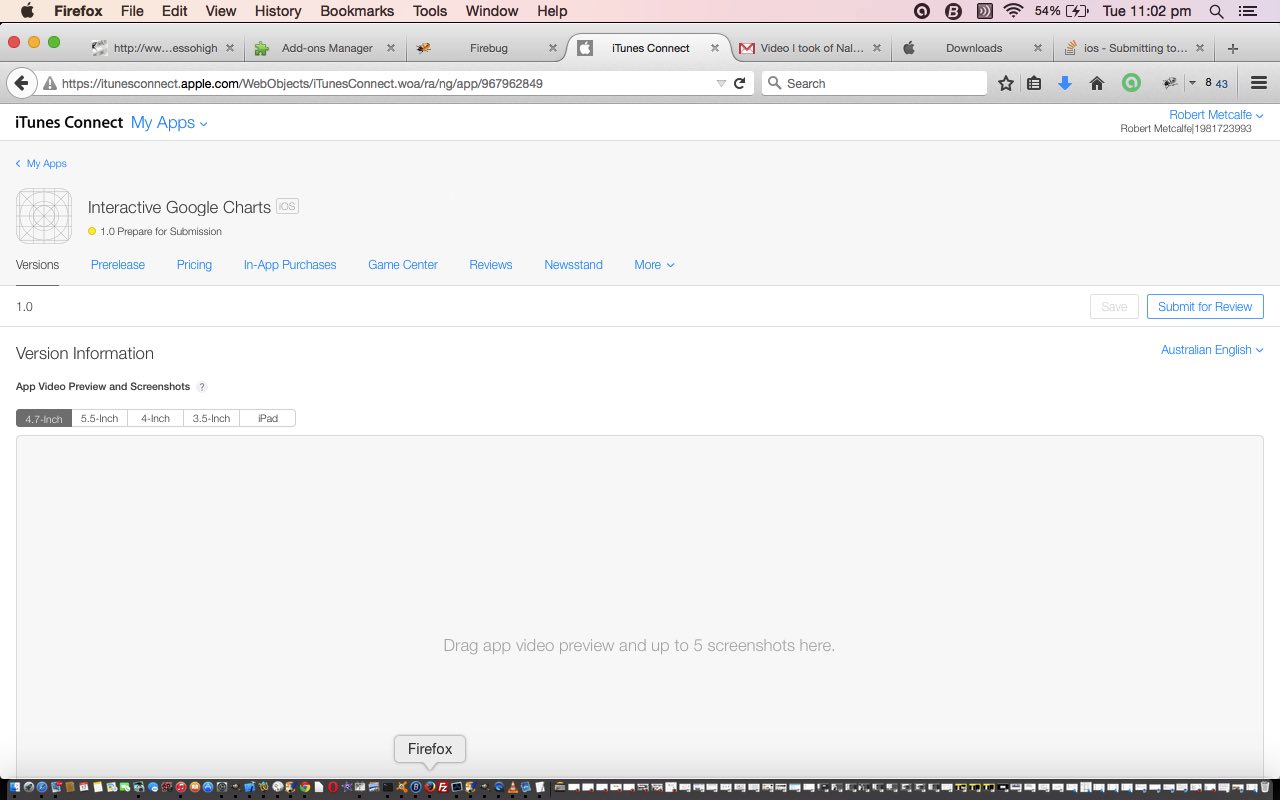Toggle the Firebug bug icon in toolbar
The width and height of the screenshot is (1280, 800).
pyautogui.click(x=1169, y=84)
